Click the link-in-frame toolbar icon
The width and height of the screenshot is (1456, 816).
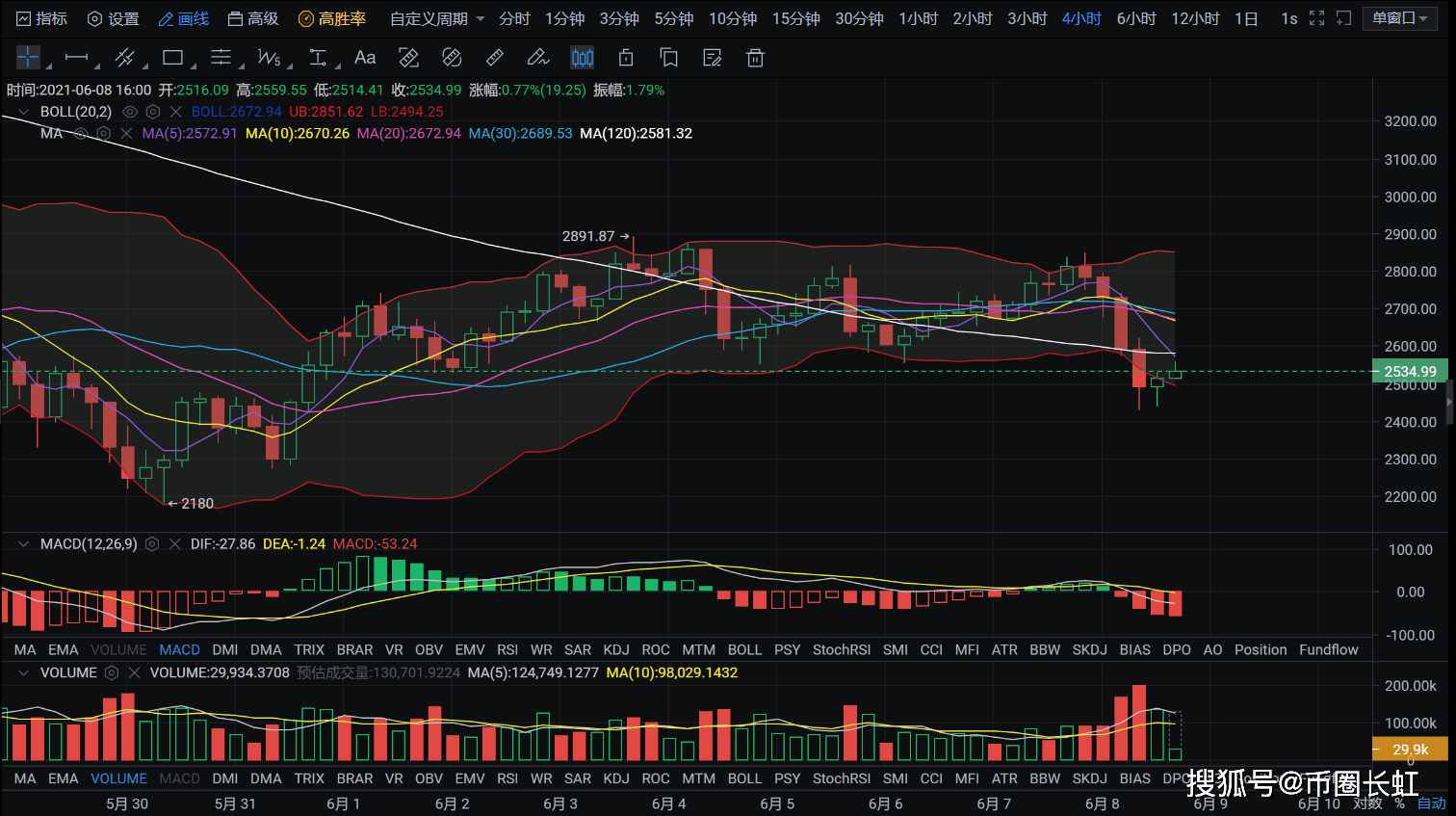(x=452, y=58)
